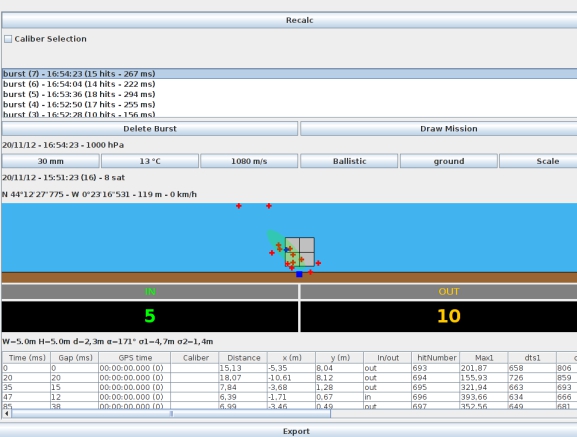Click the Caliber column header
The width and height of the screenshot is (577, 437).
point(195,358)
